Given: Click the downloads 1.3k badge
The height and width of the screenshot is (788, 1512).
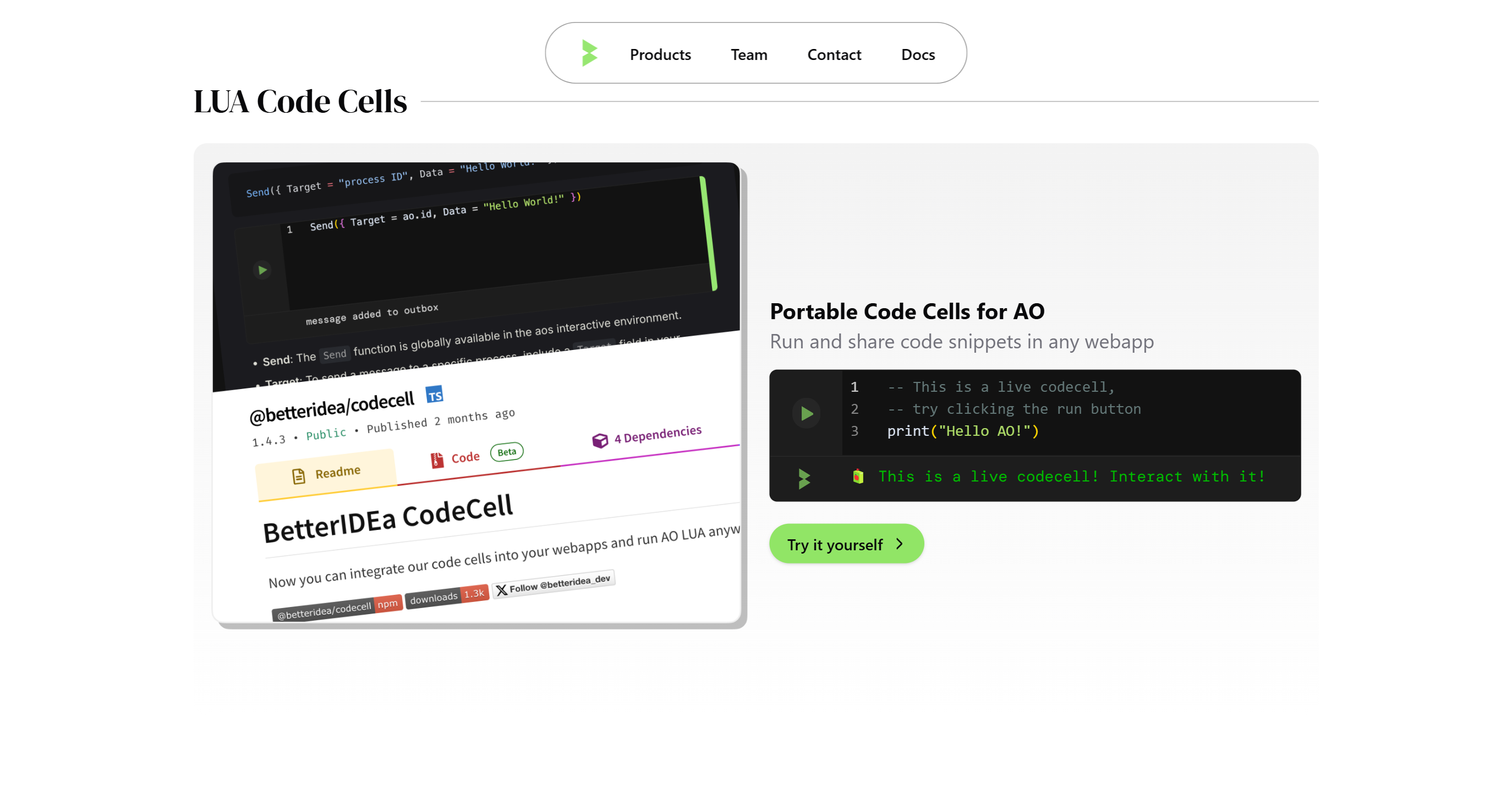Looking at the screenshot, I should 447,597.
